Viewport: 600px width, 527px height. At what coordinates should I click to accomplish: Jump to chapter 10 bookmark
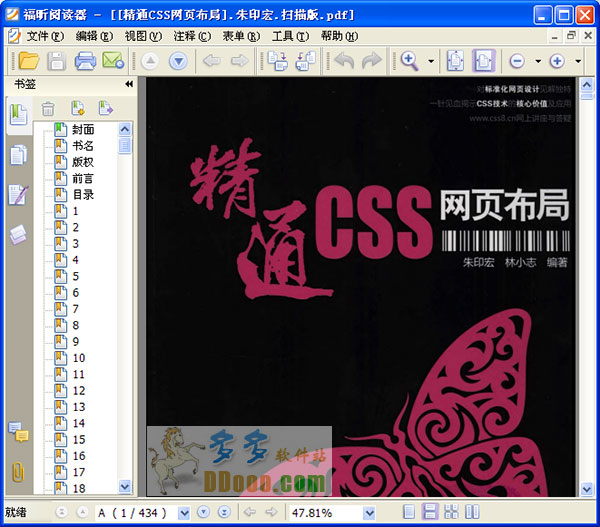click(79, 358)
